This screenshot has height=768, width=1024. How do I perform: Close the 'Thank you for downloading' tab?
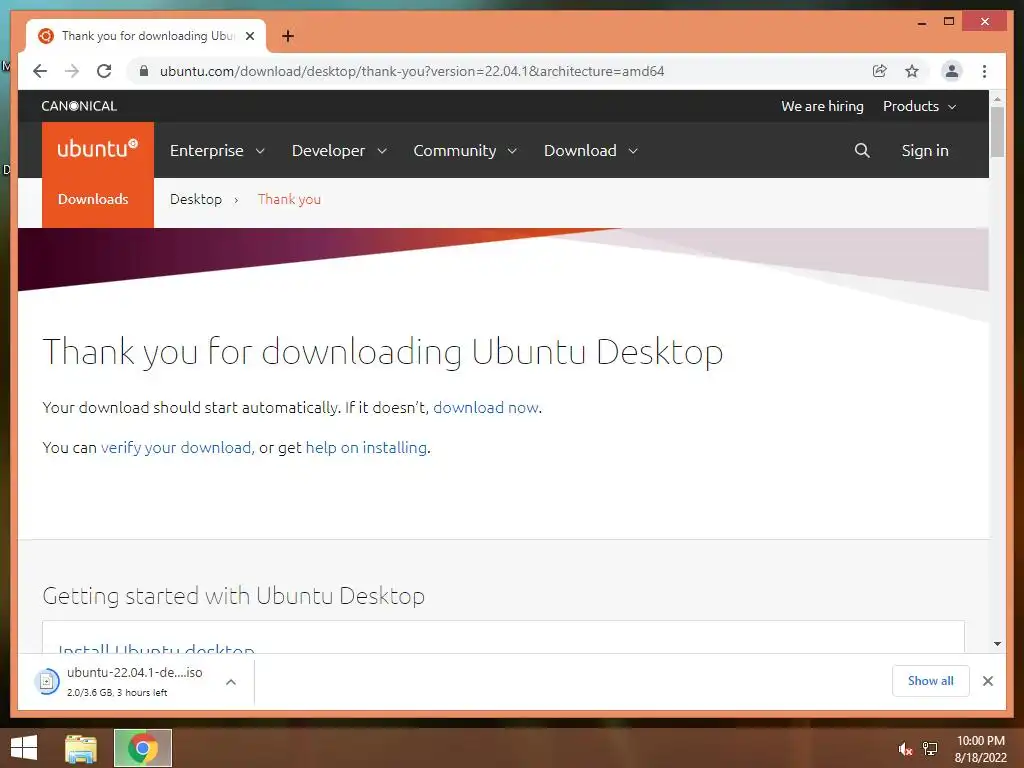coord(250,36)
